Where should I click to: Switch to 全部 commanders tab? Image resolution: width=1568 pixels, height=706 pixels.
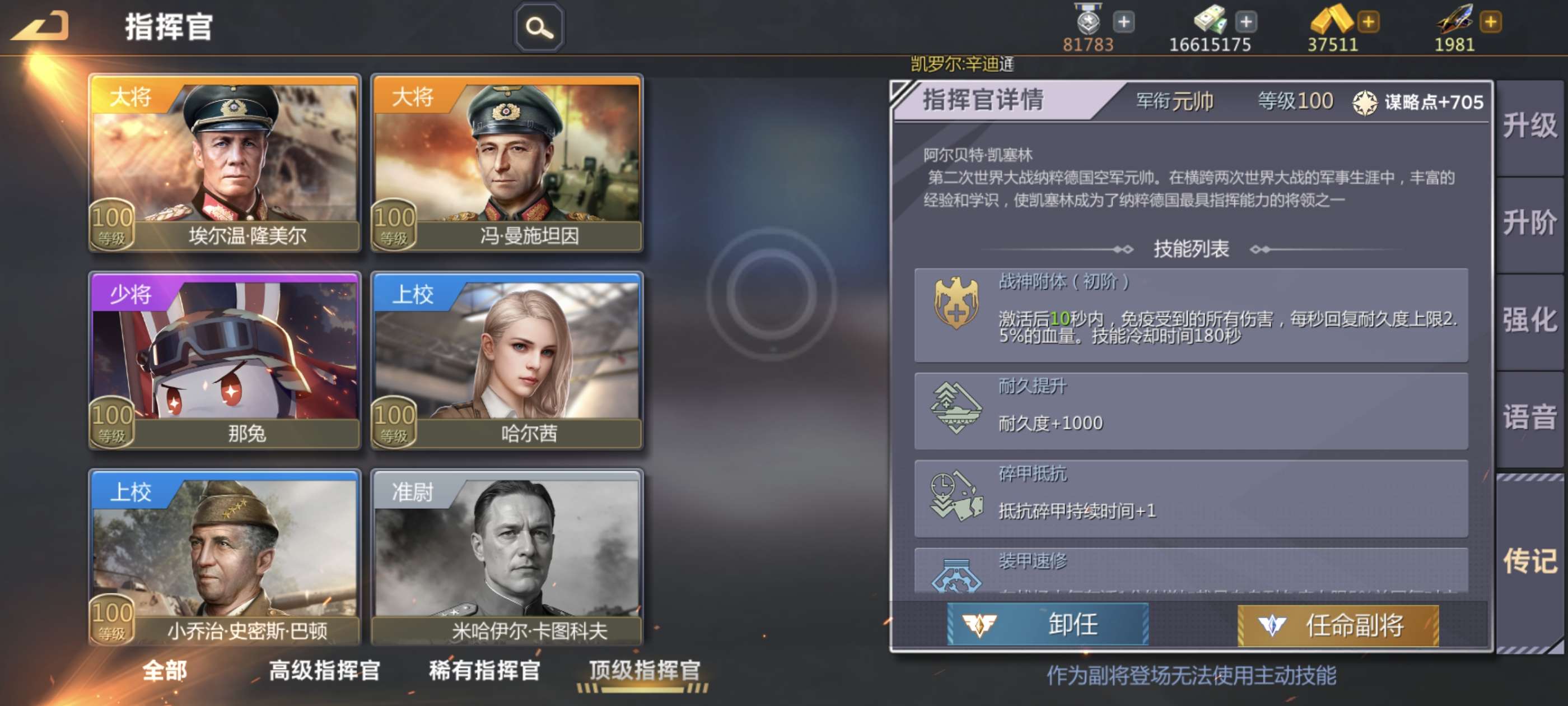(x=165, y=671)
